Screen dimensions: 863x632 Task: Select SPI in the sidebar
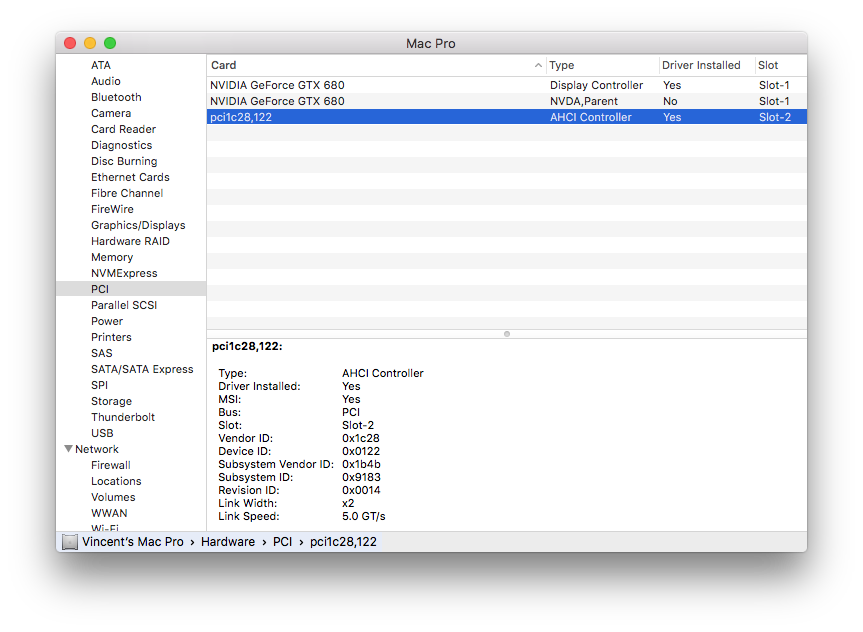pyautogui.click(x=99, y=384)
